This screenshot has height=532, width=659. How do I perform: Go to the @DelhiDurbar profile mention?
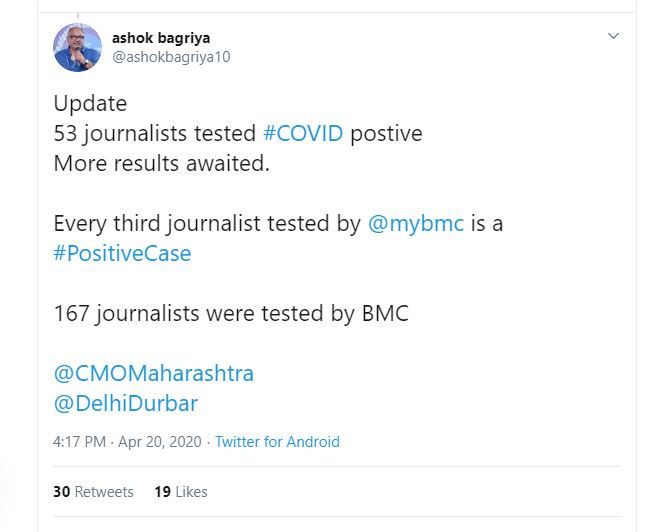tap(125, 403)
